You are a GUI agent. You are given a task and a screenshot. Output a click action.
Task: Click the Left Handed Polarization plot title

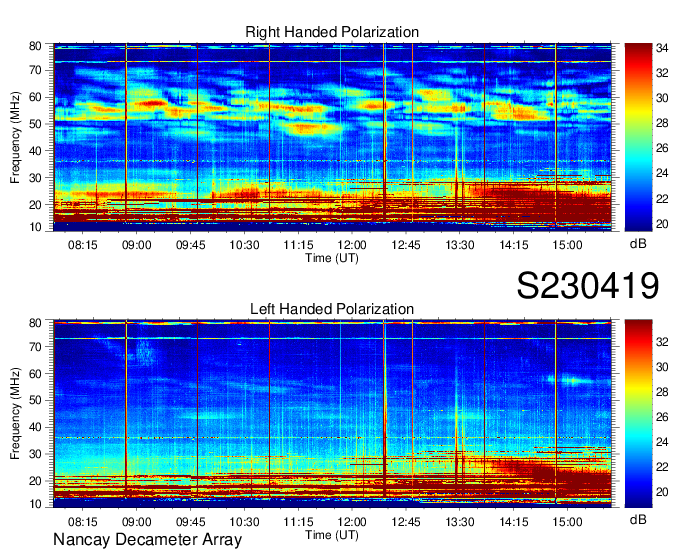(x=332, y=309)
